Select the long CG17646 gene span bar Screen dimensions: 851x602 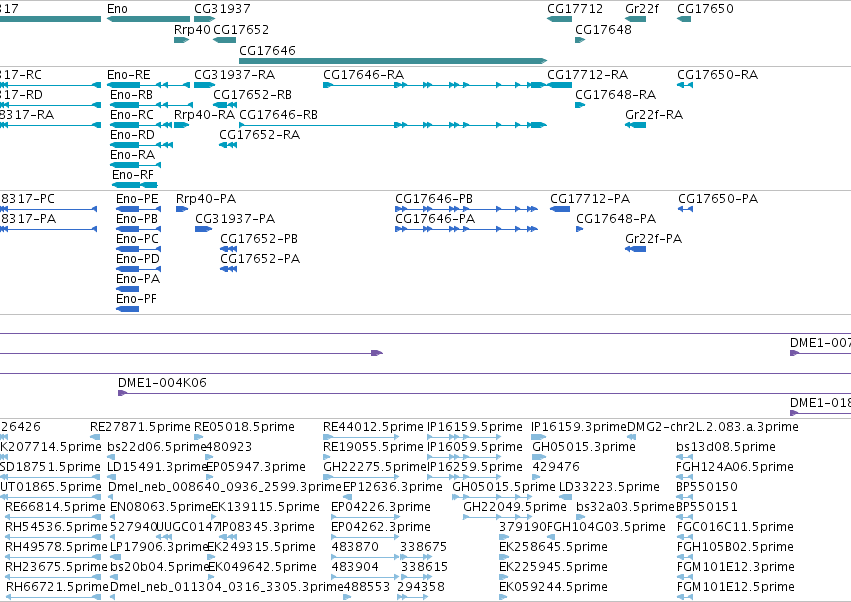(x=393, y=61)
